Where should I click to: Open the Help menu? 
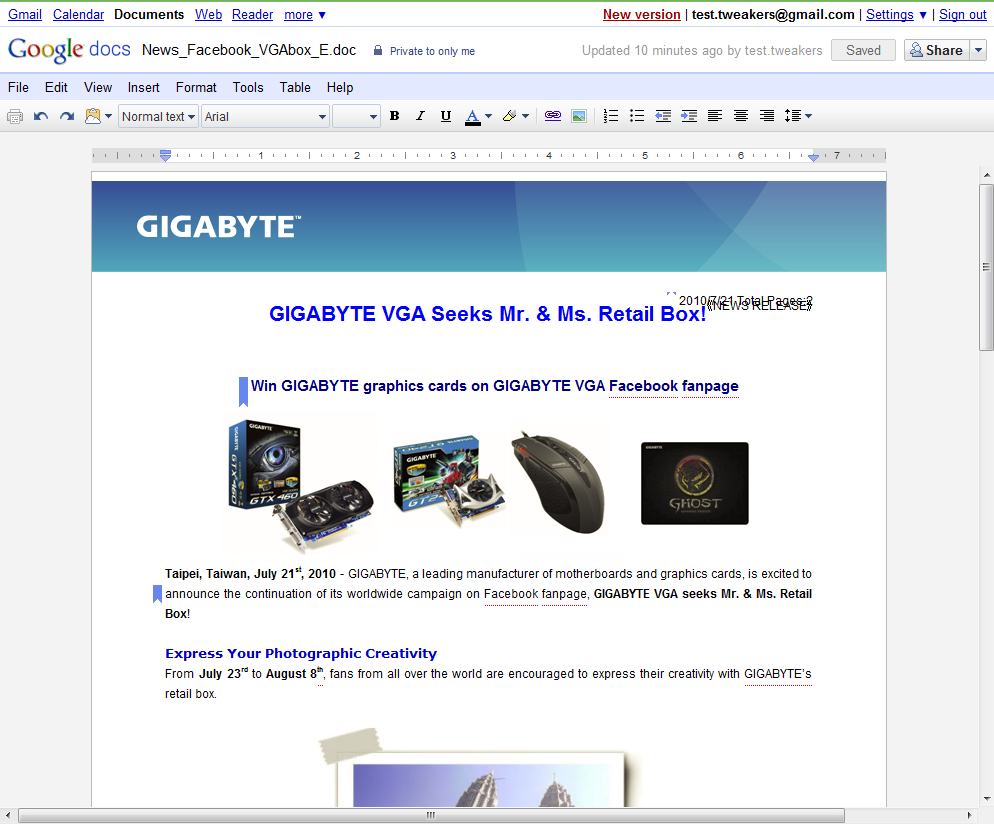point(340,87)
